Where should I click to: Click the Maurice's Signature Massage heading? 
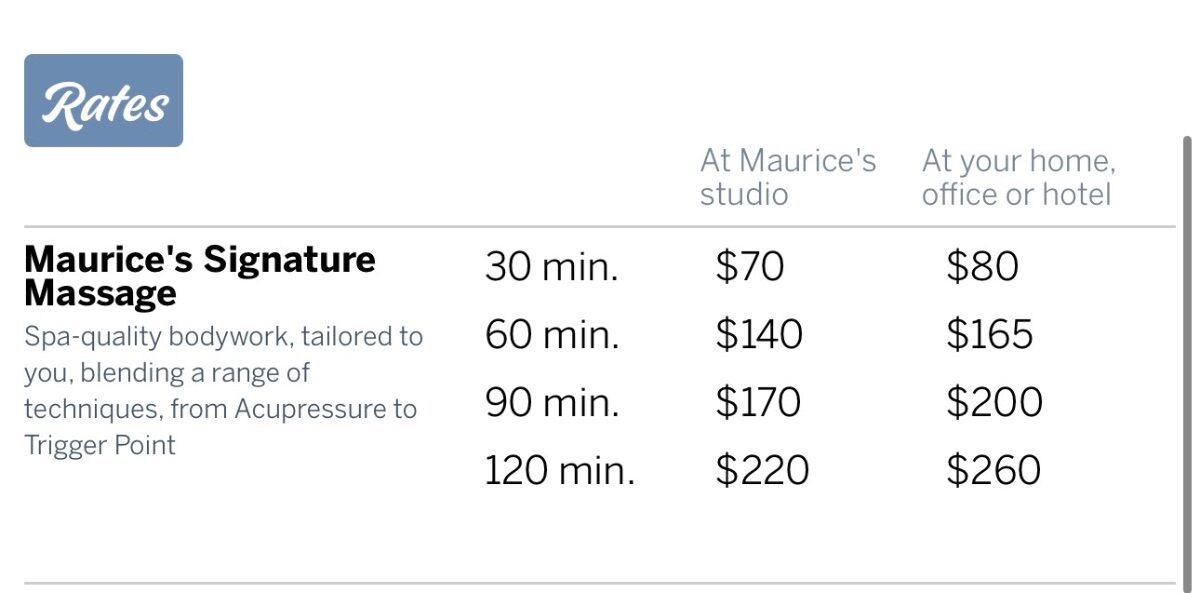tap(199, 276)
